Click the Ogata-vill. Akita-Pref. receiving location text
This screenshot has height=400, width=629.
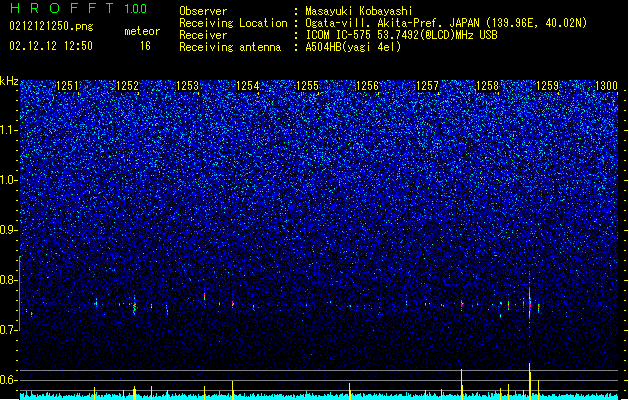pos(446,23)
